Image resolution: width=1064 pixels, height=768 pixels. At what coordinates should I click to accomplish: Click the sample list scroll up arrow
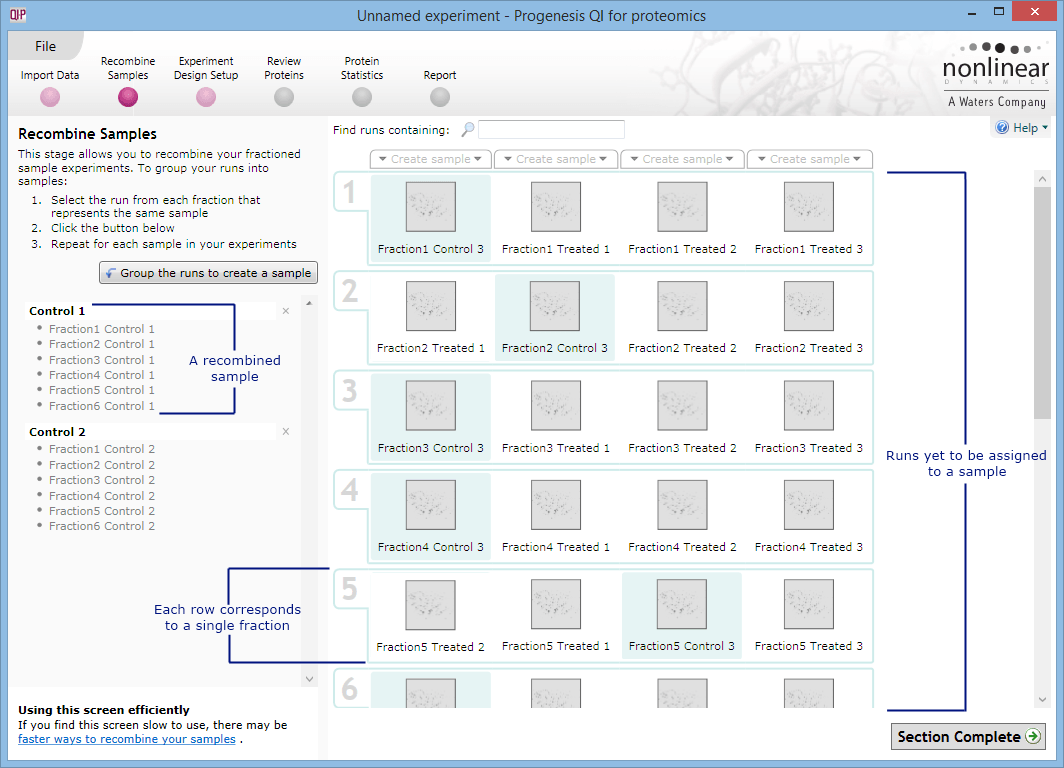pyautogui.click(x=309, y=303)
